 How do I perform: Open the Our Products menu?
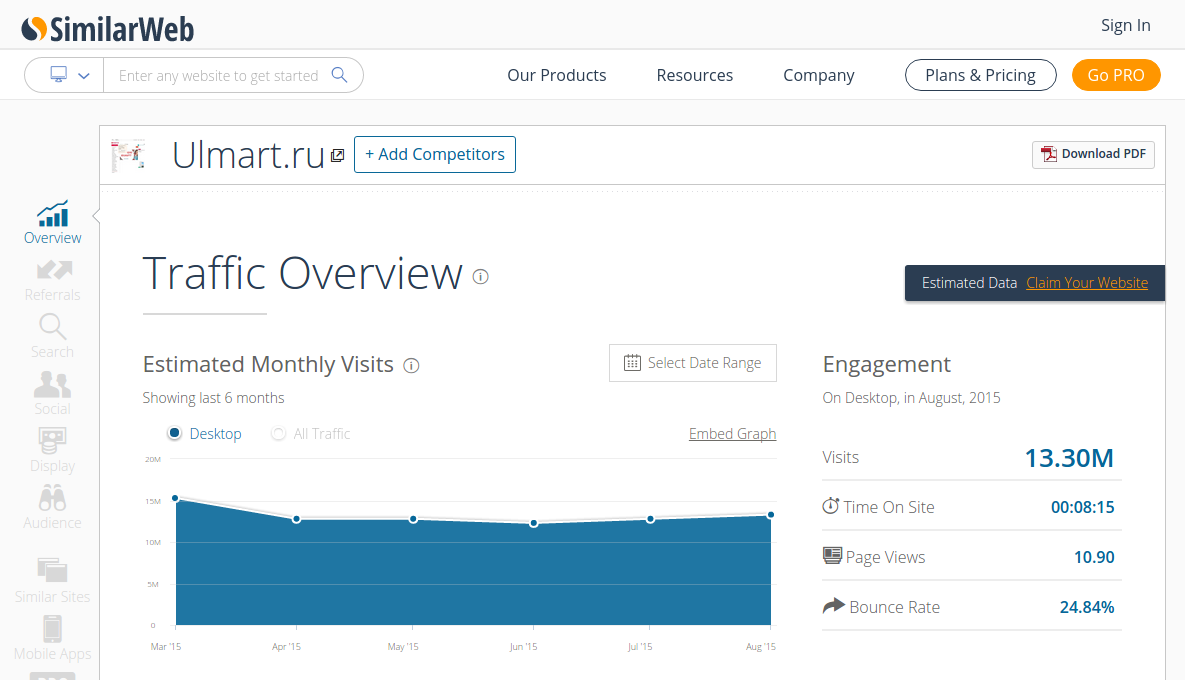[x=556, y=76]
